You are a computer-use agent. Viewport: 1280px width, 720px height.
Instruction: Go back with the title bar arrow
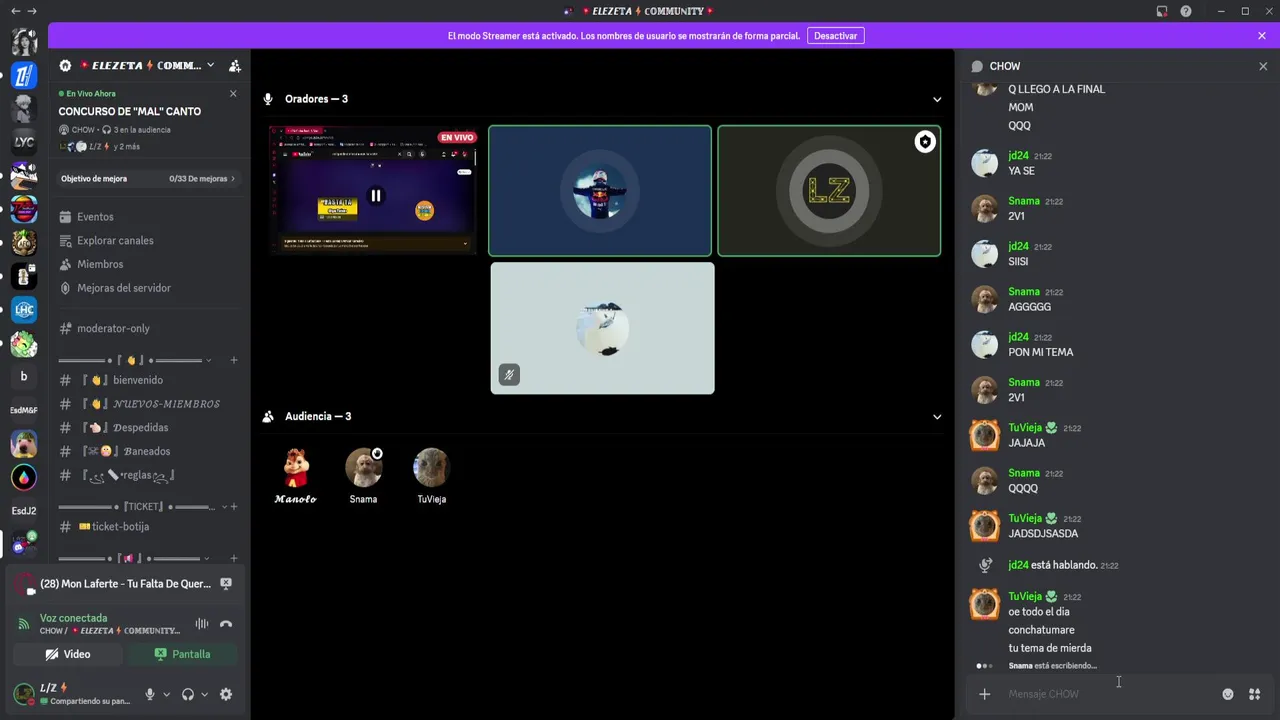pyautogui.click(x=15, y=11)
